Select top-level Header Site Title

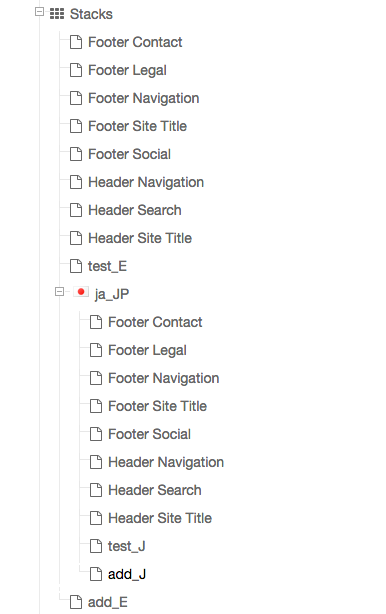pyautogui.click(x=140, y=238)
